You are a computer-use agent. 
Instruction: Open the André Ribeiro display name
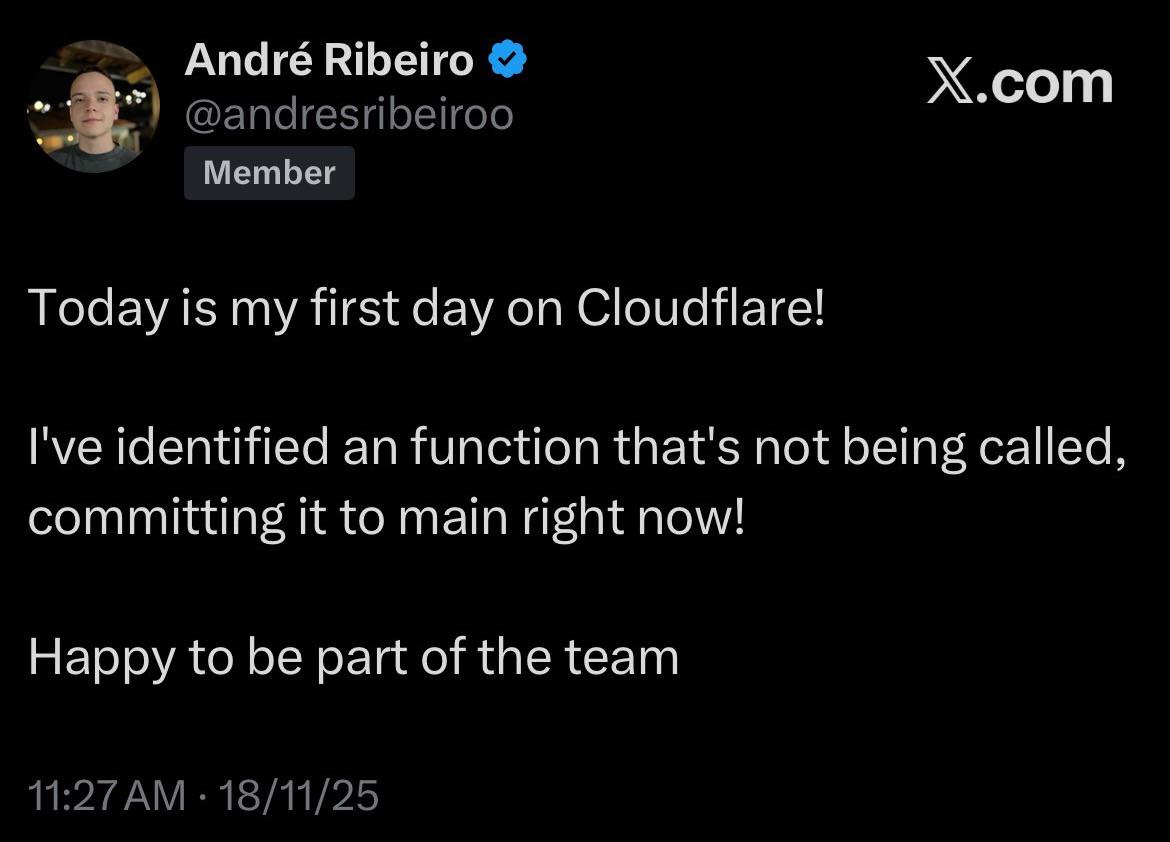click(x=329, y=62)
